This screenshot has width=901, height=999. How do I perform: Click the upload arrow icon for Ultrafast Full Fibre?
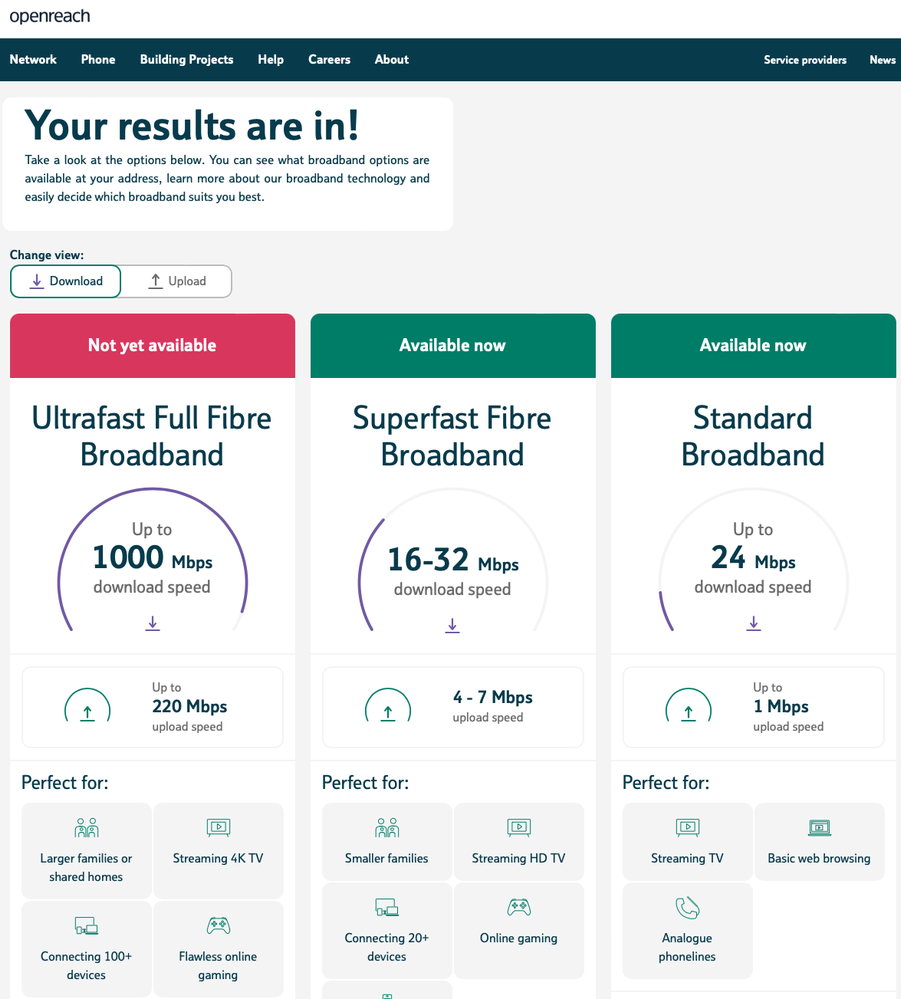pos(87,711)
